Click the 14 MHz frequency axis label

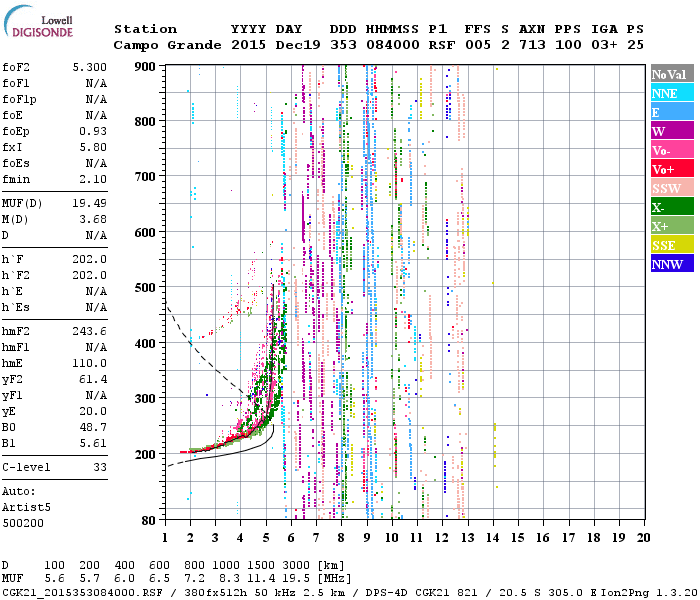[x=492, y=538]
